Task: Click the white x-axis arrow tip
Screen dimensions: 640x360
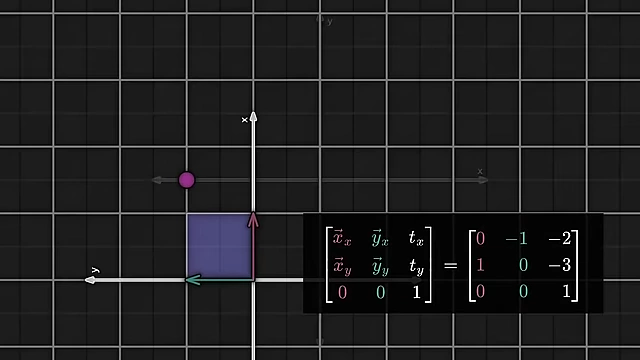Action: [x=253, y=117]
